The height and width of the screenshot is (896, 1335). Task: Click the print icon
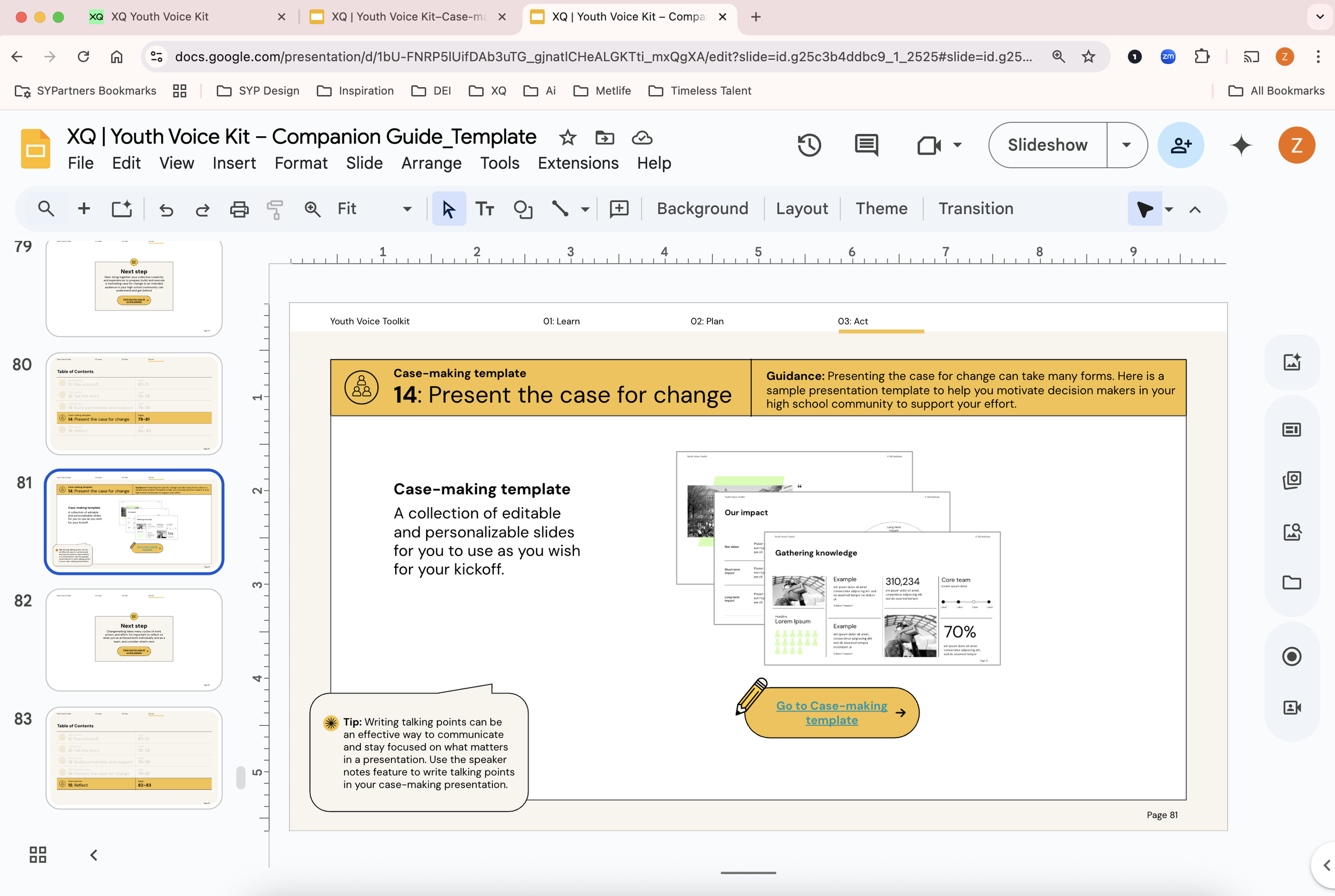239,209
